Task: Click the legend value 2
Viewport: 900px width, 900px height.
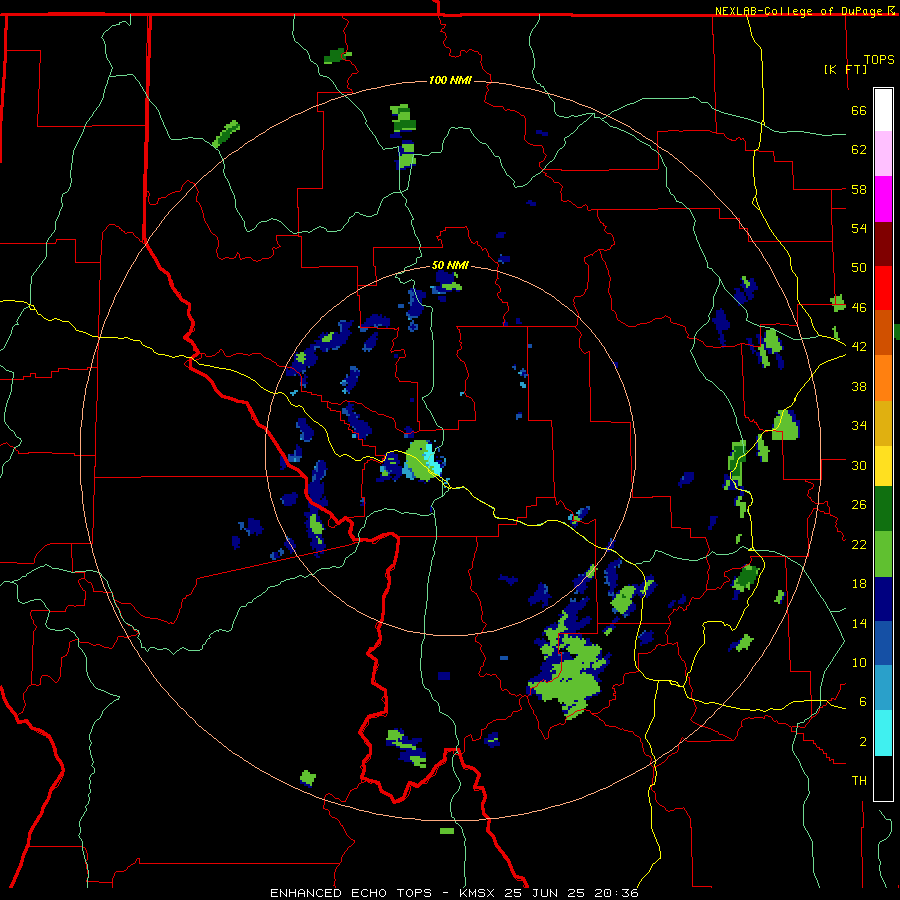Action: pos(863,742)
